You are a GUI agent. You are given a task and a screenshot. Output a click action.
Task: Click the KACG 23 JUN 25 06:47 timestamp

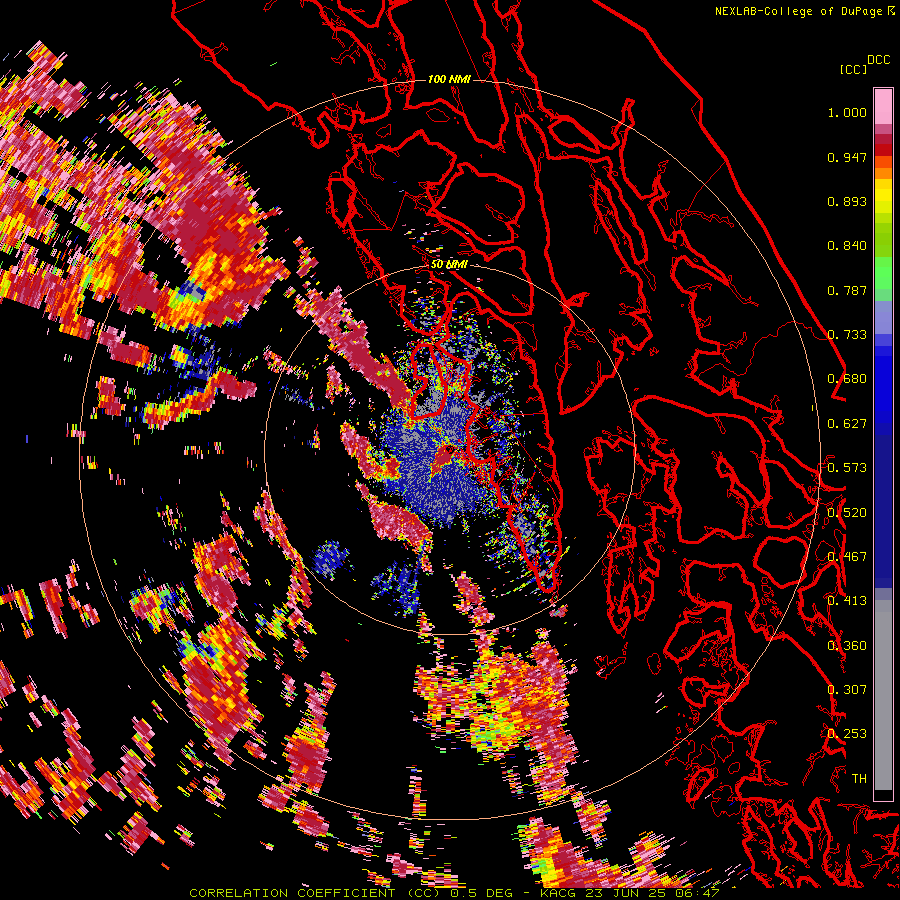coord(630,893)
